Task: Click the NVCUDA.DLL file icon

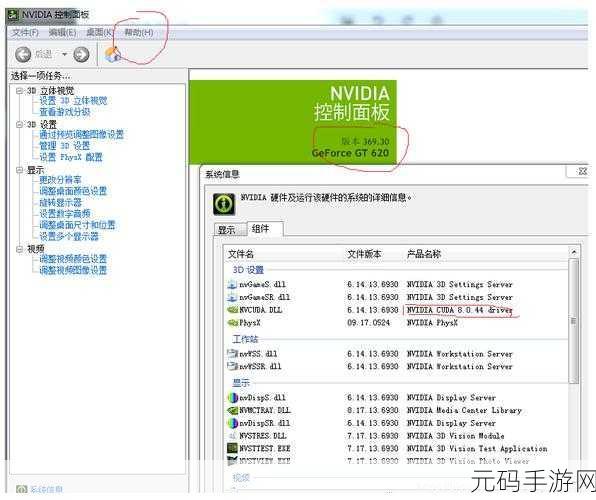Action: [232, 310]
